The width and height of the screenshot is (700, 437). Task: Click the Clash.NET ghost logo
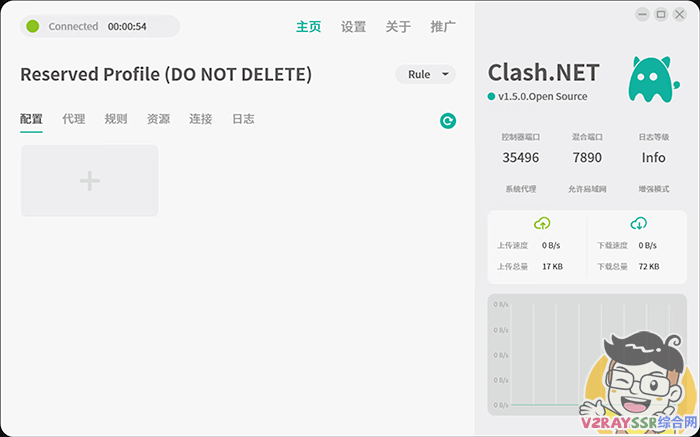click(x=647, y=80)
